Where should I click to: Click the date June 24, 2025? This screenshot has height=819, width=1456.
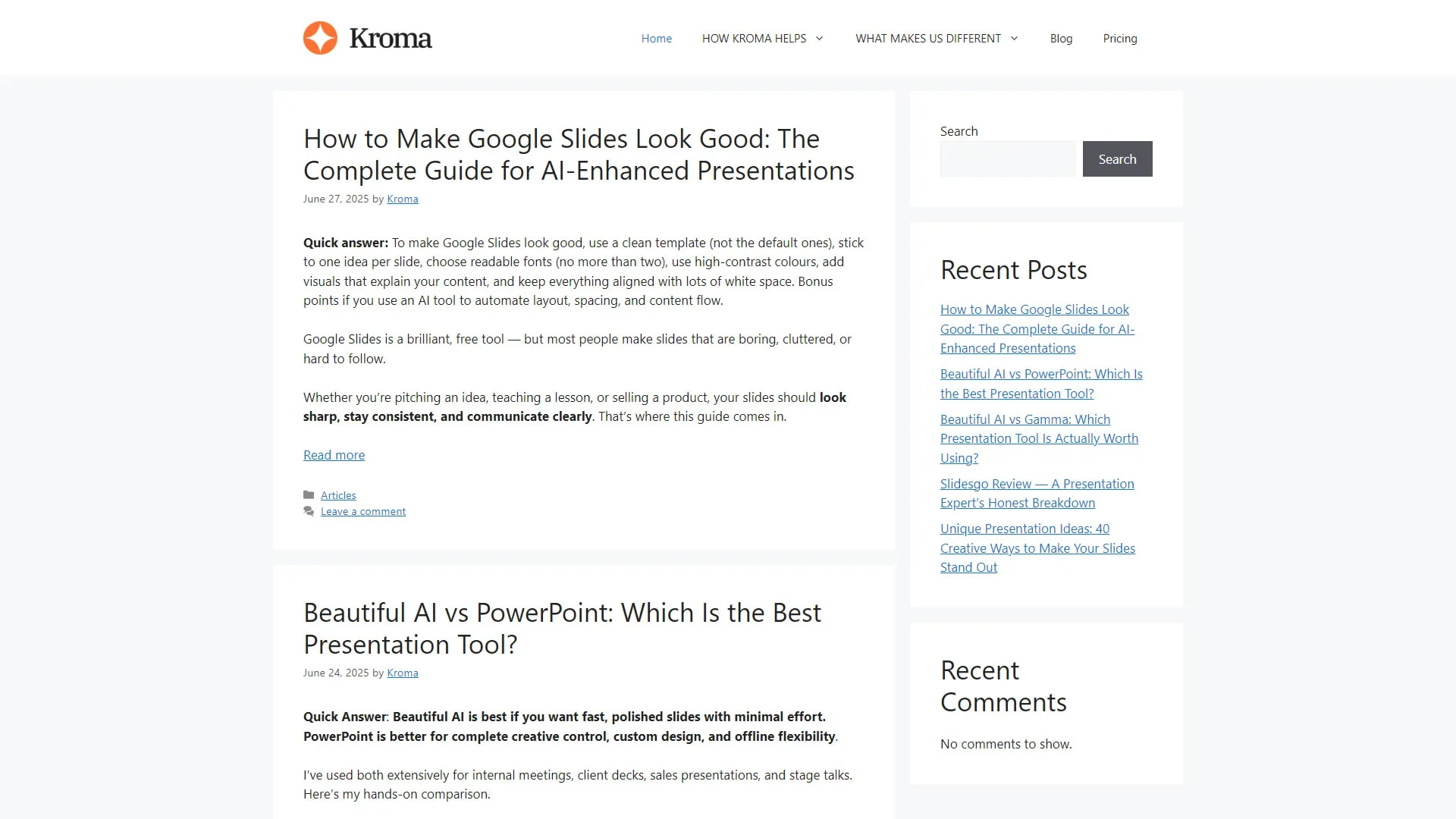[336, 673]
